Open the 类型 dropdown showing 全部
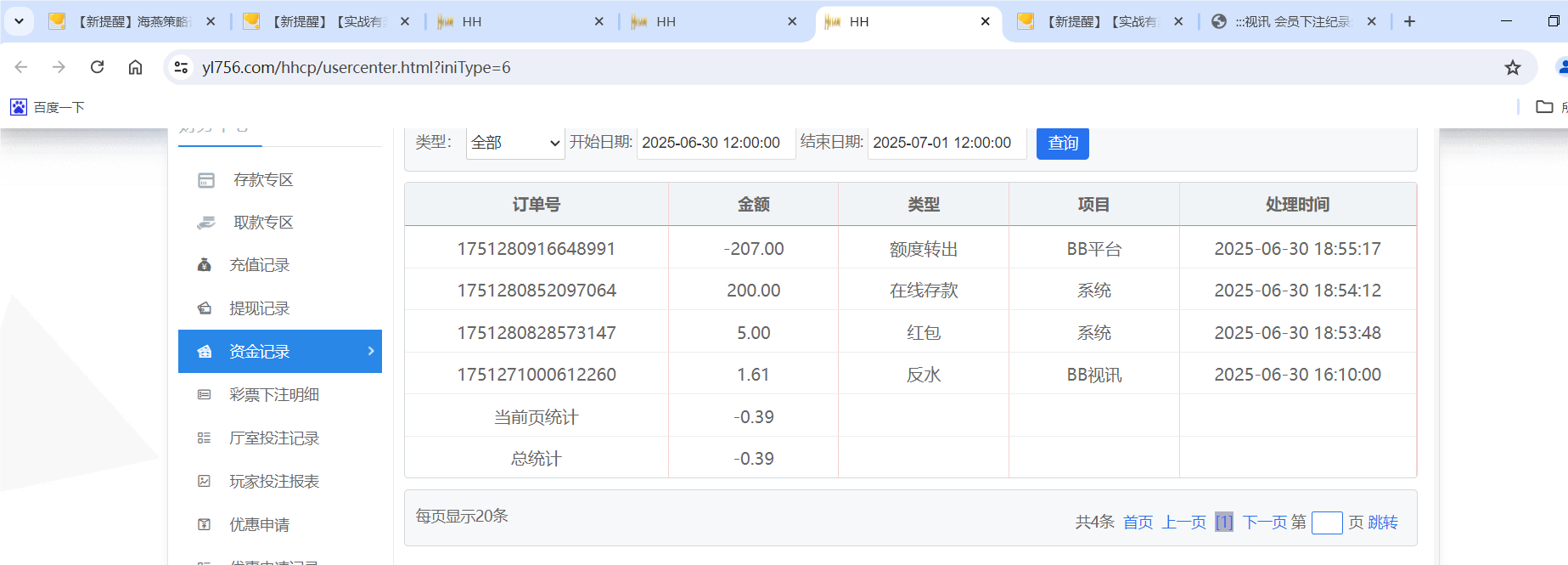This screenshot has height=565, width=1568. tap(515, 143)
